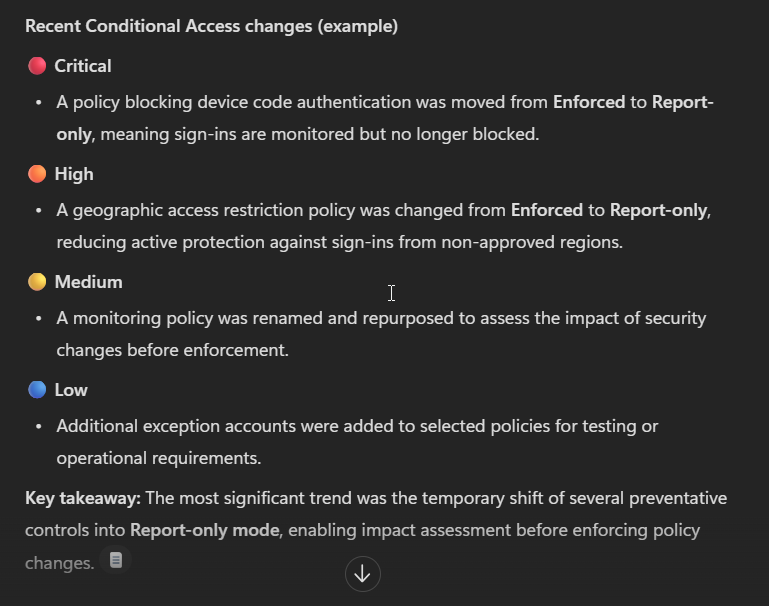This screenshot has height=606, width=769.
Task: Click the 'Critical' severity heading
Action: point(83,66)
